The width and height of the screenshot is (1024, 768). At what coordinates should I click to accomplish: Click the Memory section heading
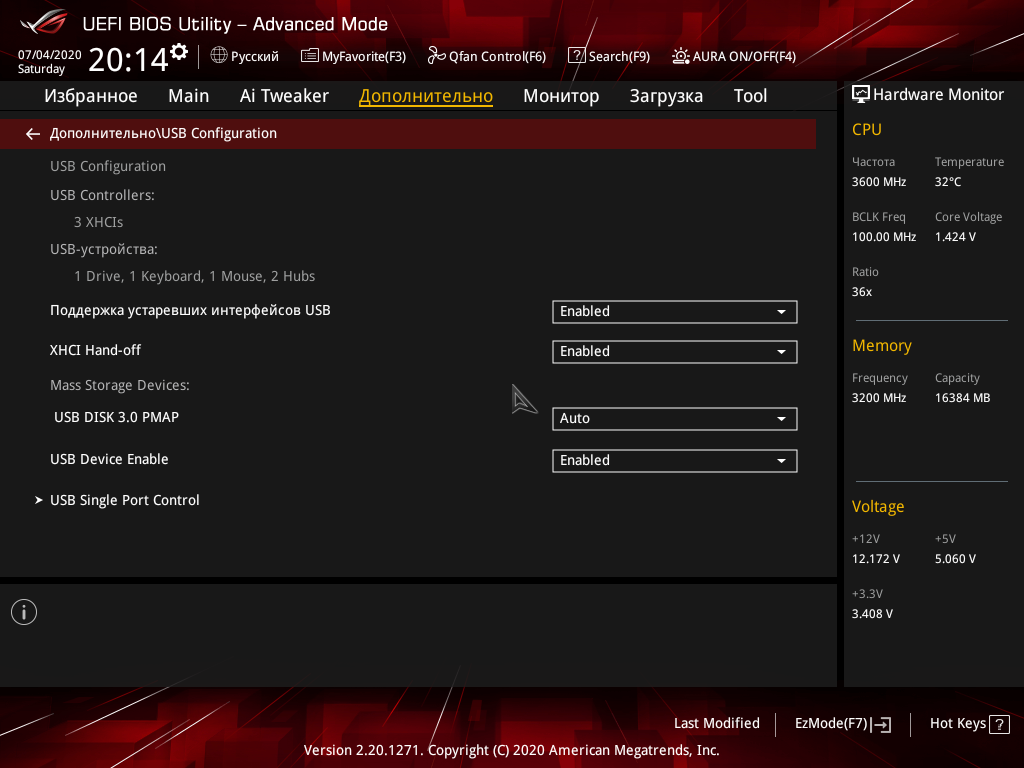882,345
